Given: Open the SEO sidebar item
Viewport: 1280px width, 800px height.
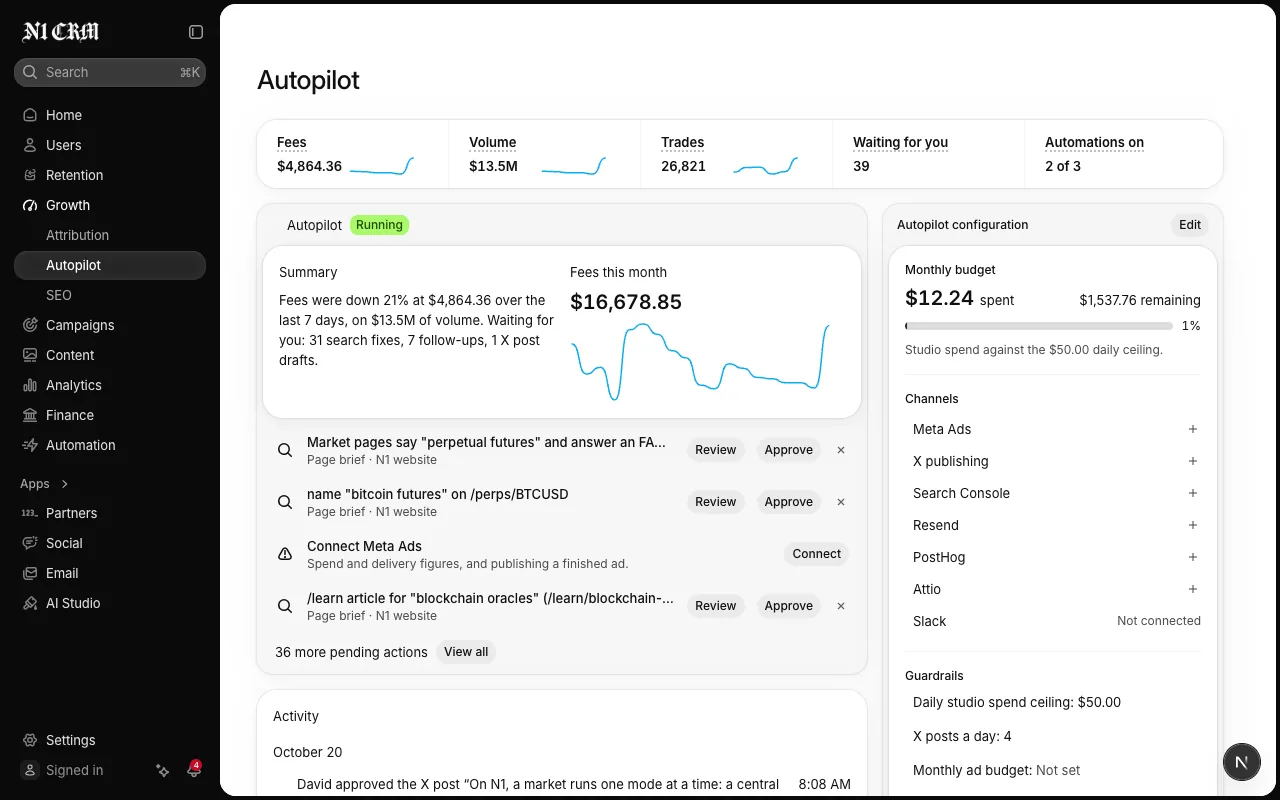Looking at the screenshot, I should [110, 295].
